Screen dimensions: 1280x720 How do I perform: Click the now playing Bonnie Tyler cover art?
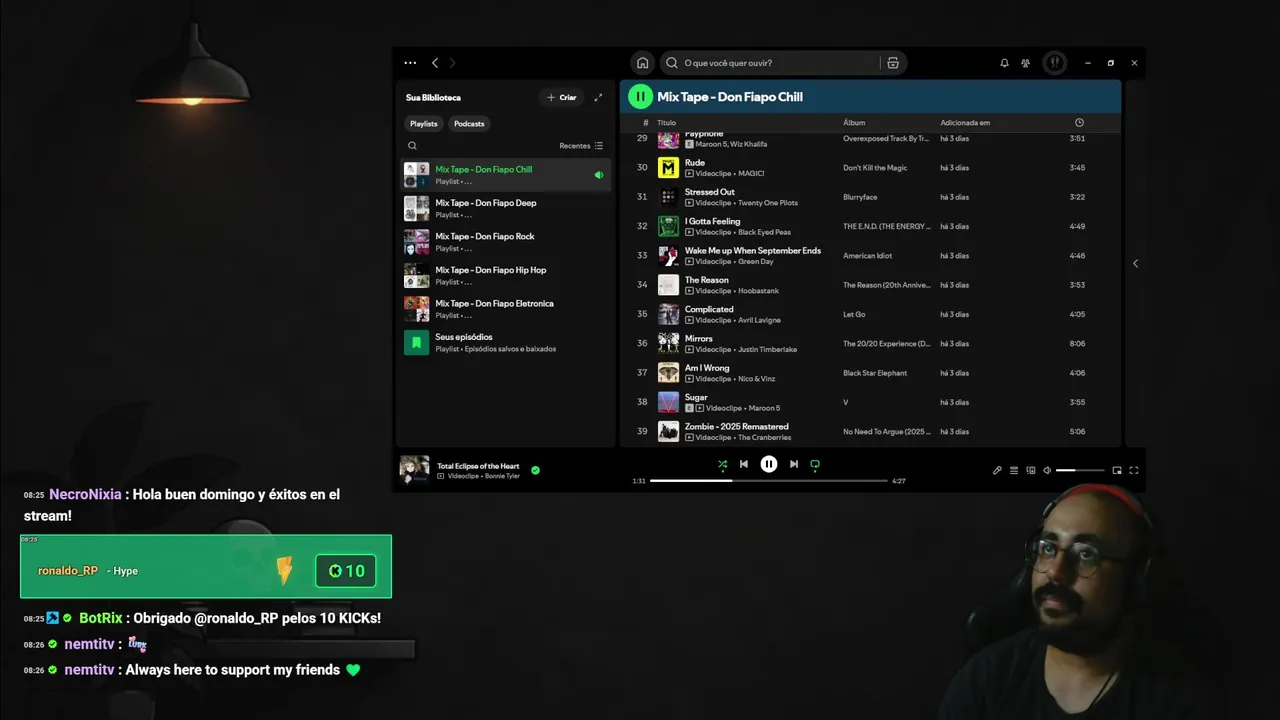[x=414, y=470]
